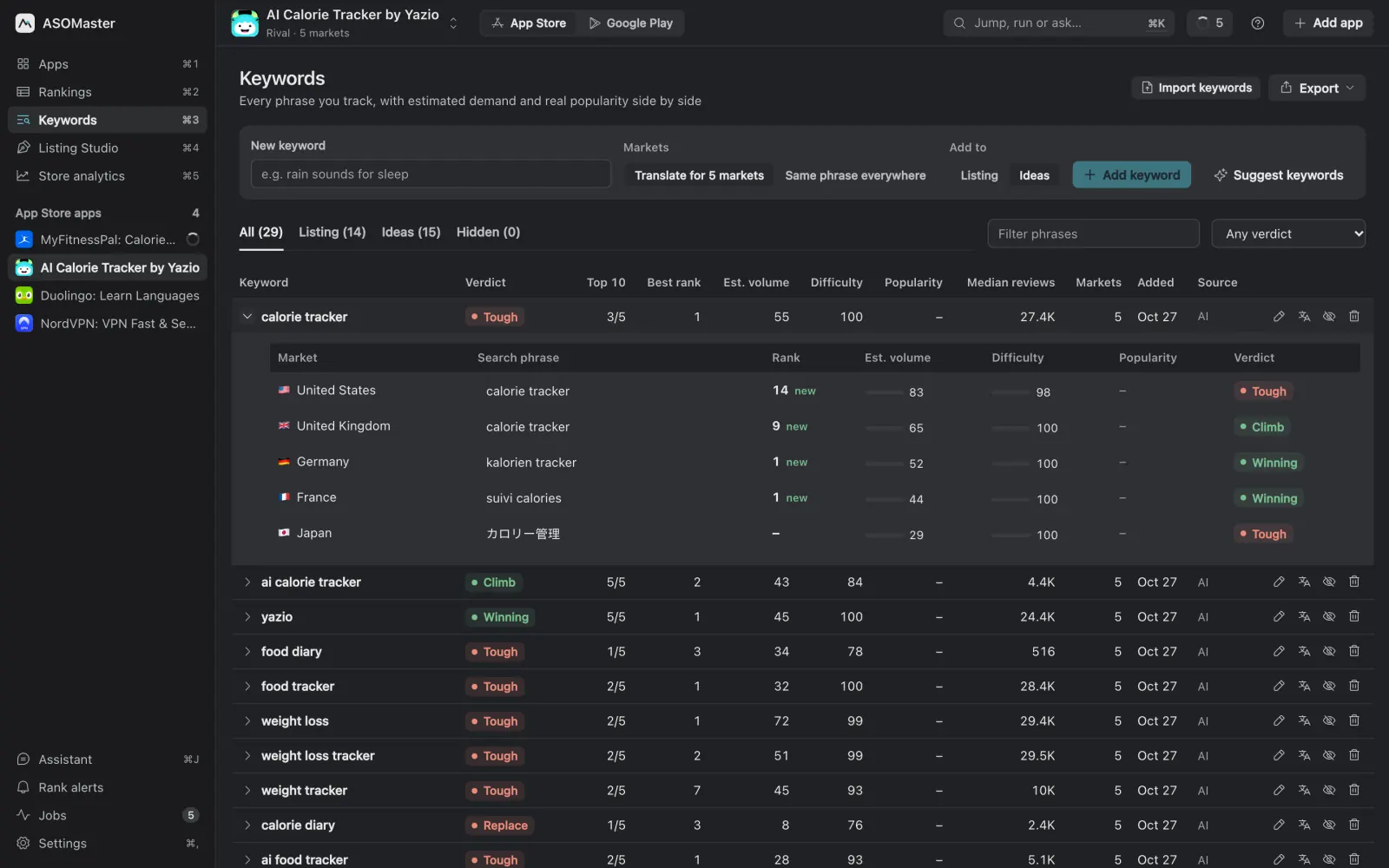1389x868 pixels.
Task: Expand the ai calorie tracker row
Action: (x=247, y=582)
